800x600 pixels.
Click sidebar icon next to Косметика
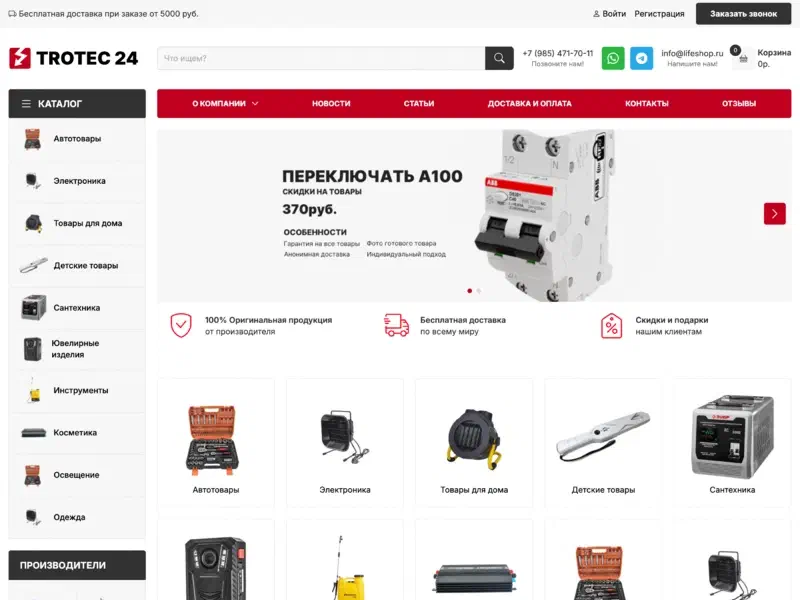(33, 433)
